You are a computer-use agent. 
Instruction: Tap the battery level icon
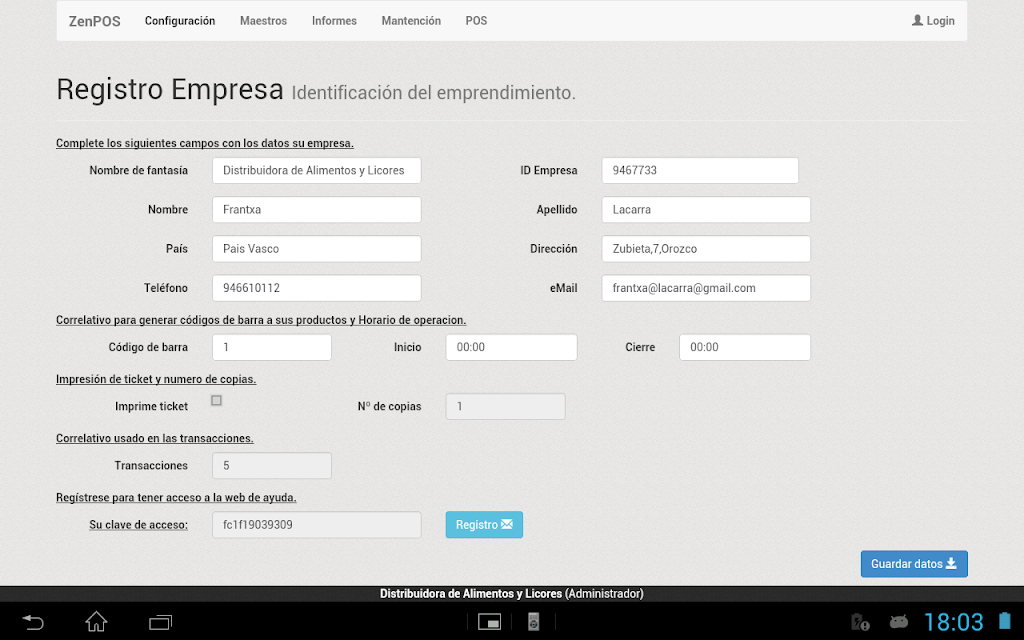click(x=1004, y=621)
